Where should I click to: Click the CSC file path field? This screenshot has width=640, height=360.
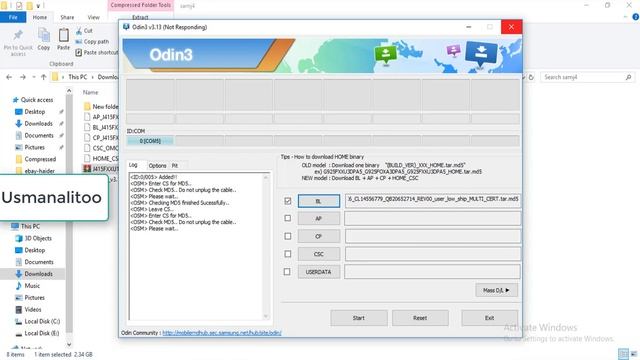pos(433,254)
